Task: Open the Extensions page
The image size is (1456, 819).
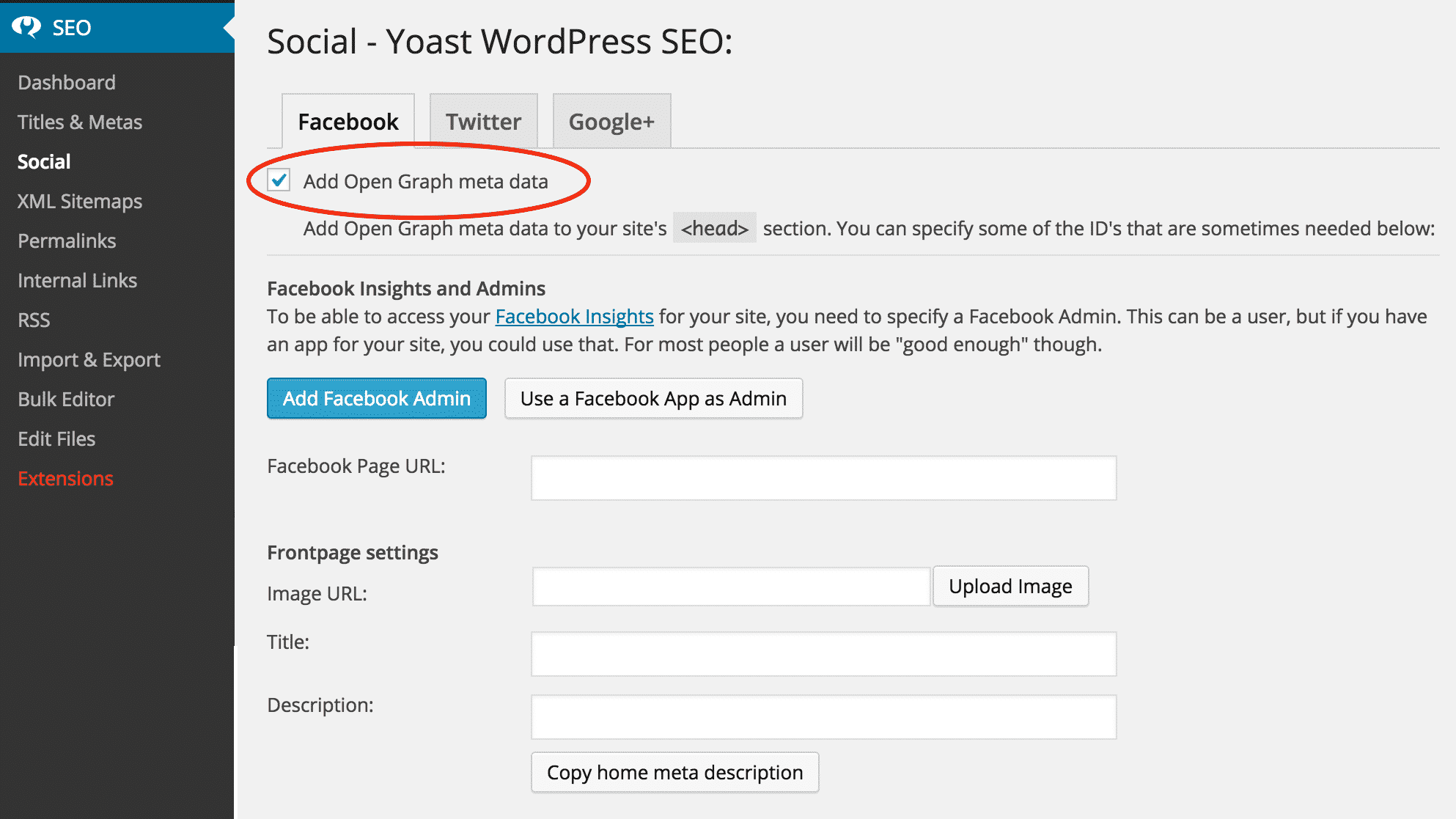Action: [x=65, y=478]
